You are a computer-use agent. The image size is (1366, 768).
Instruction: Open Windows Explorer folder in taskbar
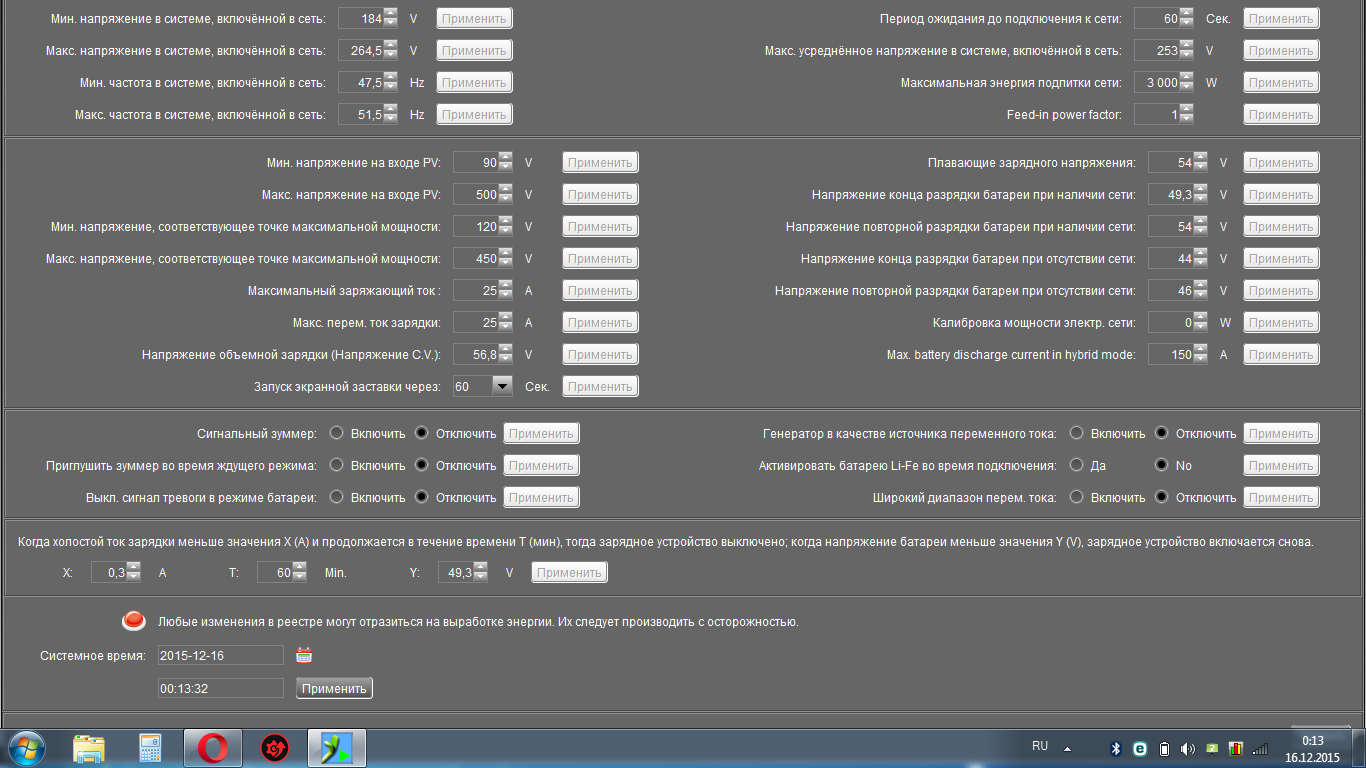coord(89,747)
